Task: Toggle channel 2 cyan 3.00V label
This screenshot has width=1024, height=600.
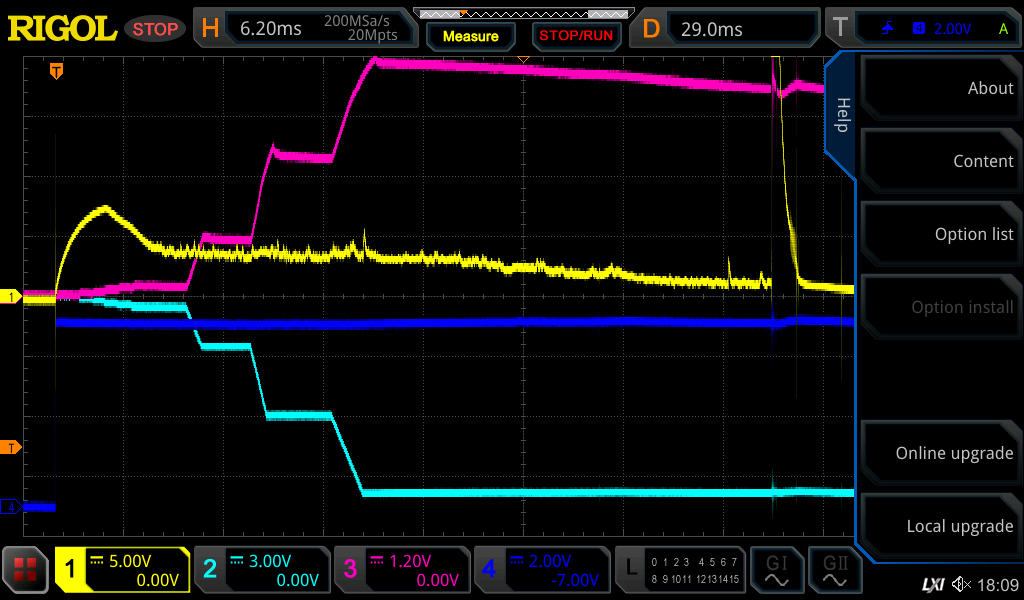Action: tap(262, 570)
